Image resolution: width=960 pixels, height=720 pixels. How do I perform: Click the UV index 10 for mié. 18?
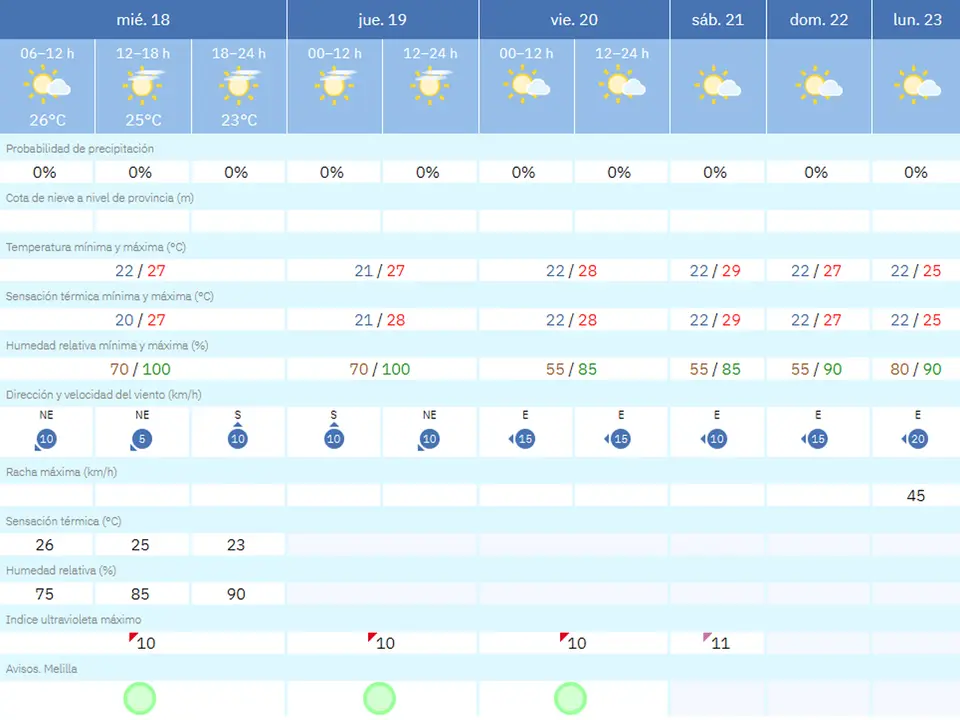[x=142, y=642]
